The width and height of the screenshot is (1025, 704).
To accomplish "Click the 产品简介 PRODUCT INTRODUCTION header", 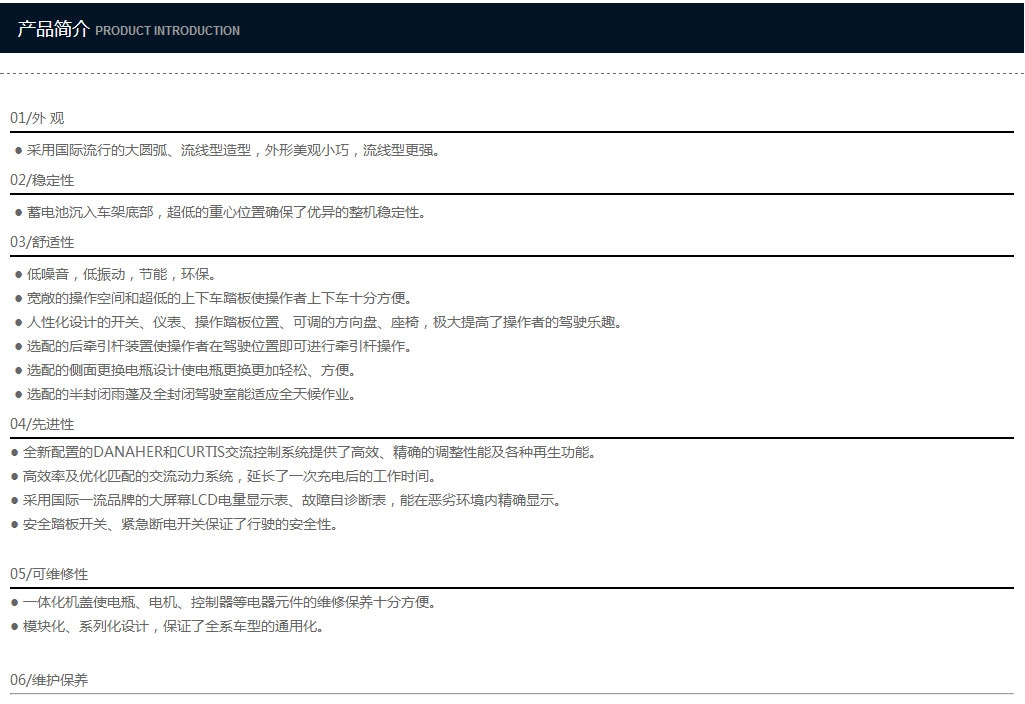I will (128, 29).
